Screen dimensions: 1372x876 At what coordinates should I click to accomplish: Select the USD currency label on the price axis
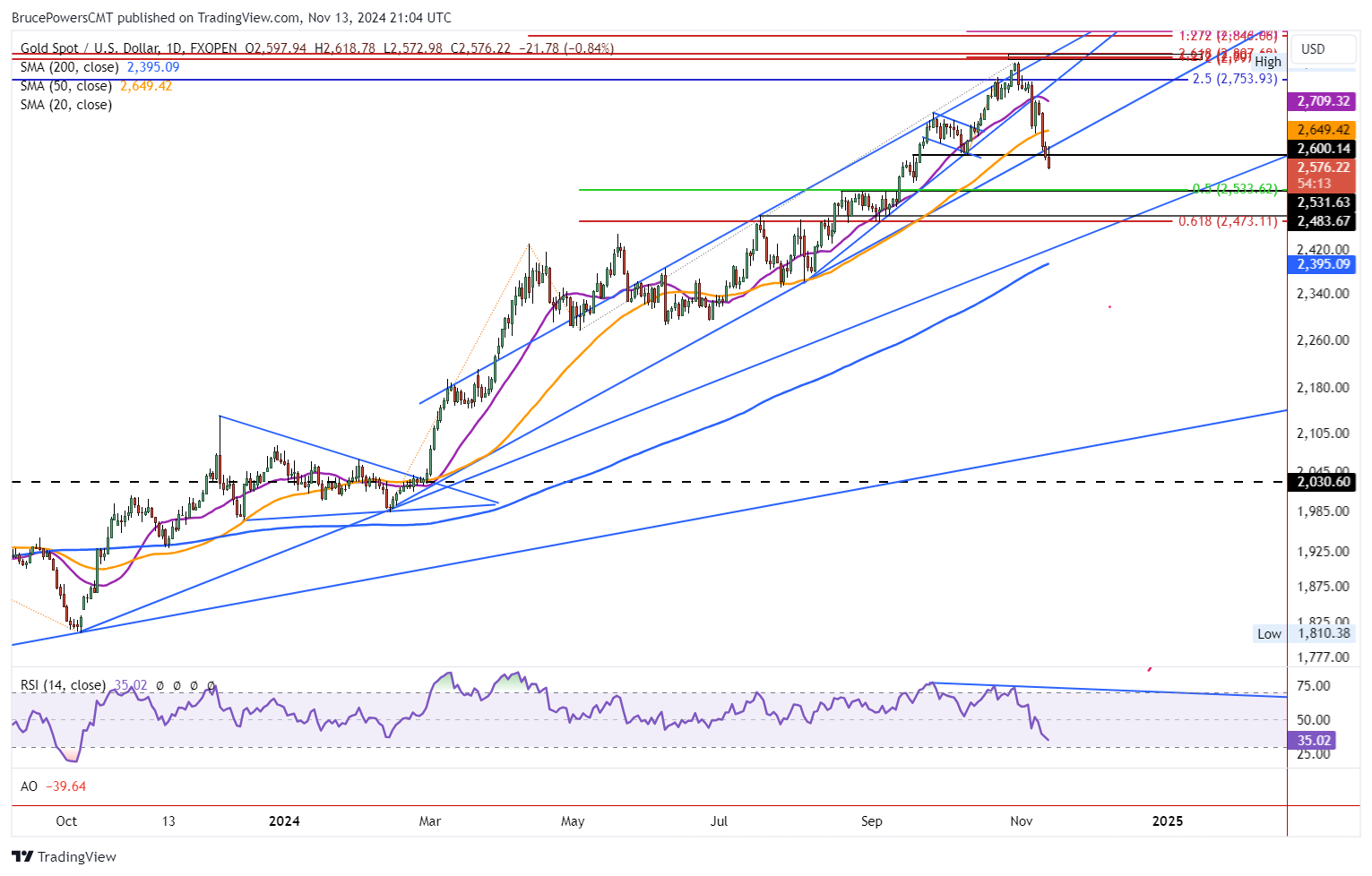pos(1322,49)
